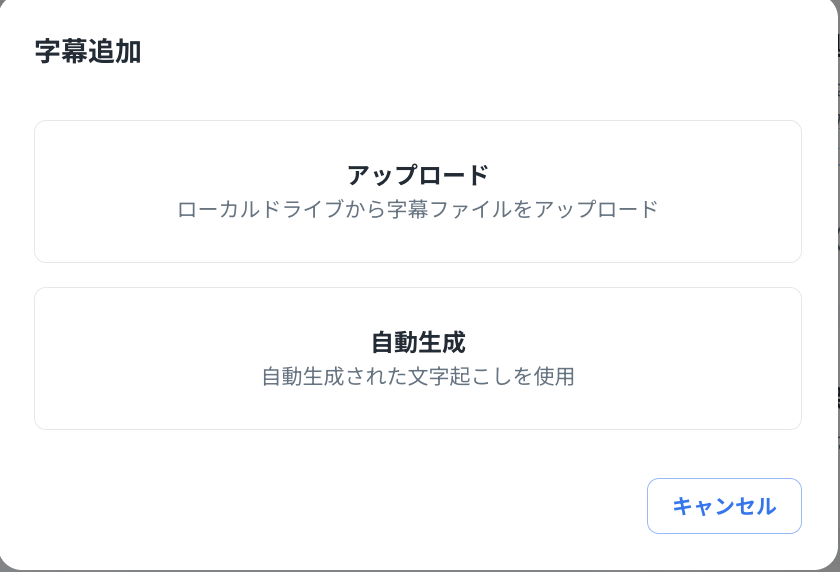Choose アップロード to add subtitles

pos(418,191)
